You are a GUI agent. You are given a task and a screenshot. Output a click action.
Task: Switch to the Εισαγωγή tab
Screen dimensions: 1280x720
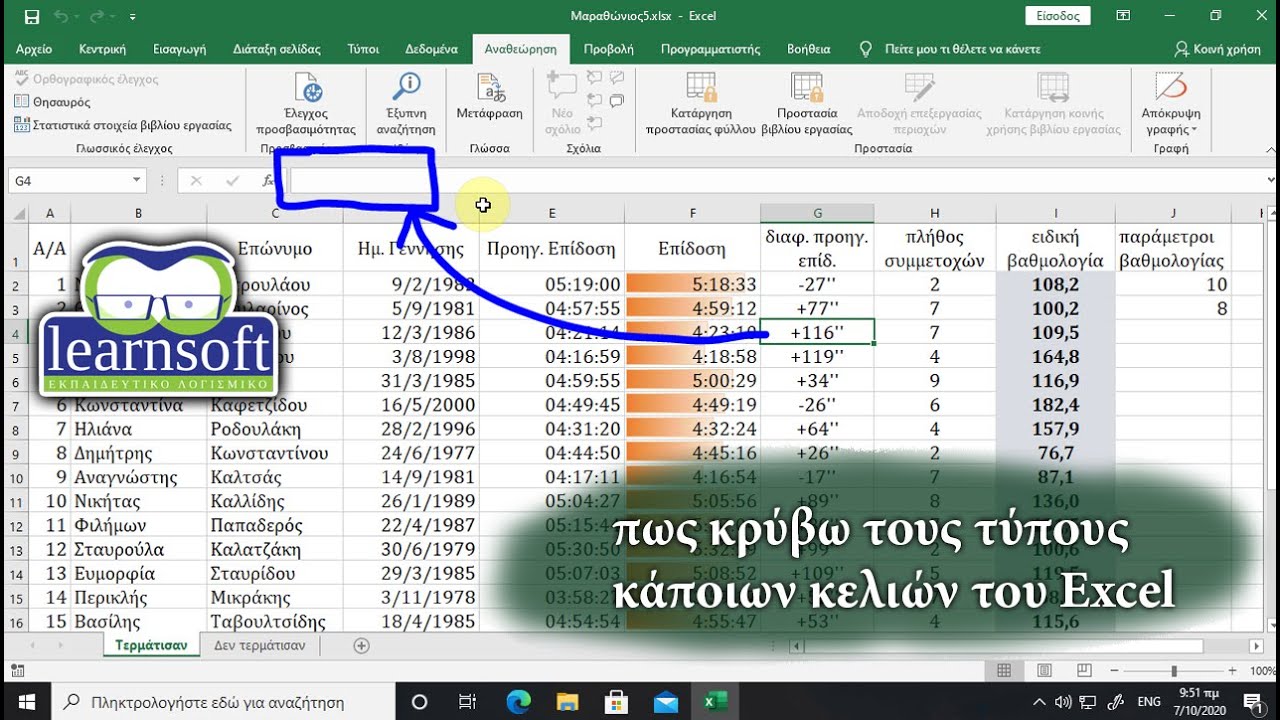(179, 49)
